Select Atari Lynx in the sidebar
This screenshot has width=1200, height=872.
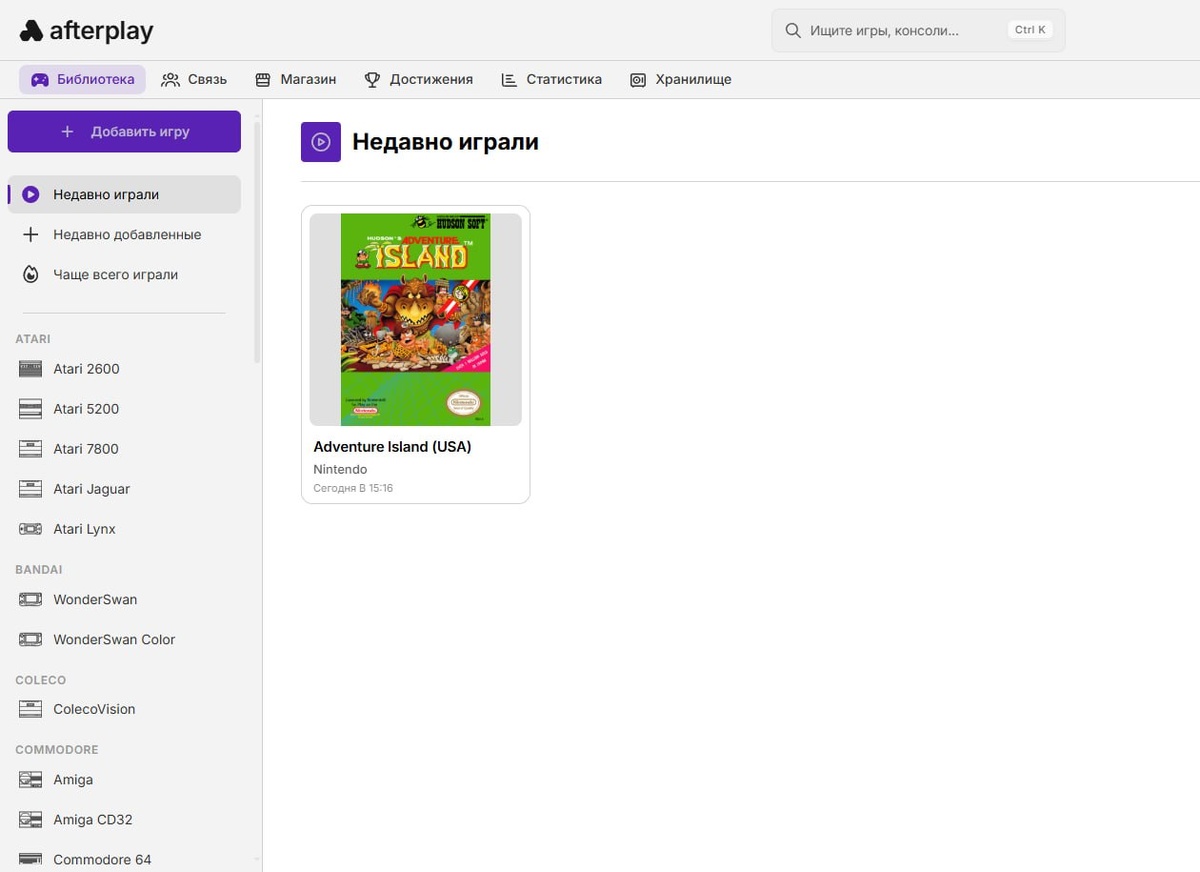tap(124, 529)
